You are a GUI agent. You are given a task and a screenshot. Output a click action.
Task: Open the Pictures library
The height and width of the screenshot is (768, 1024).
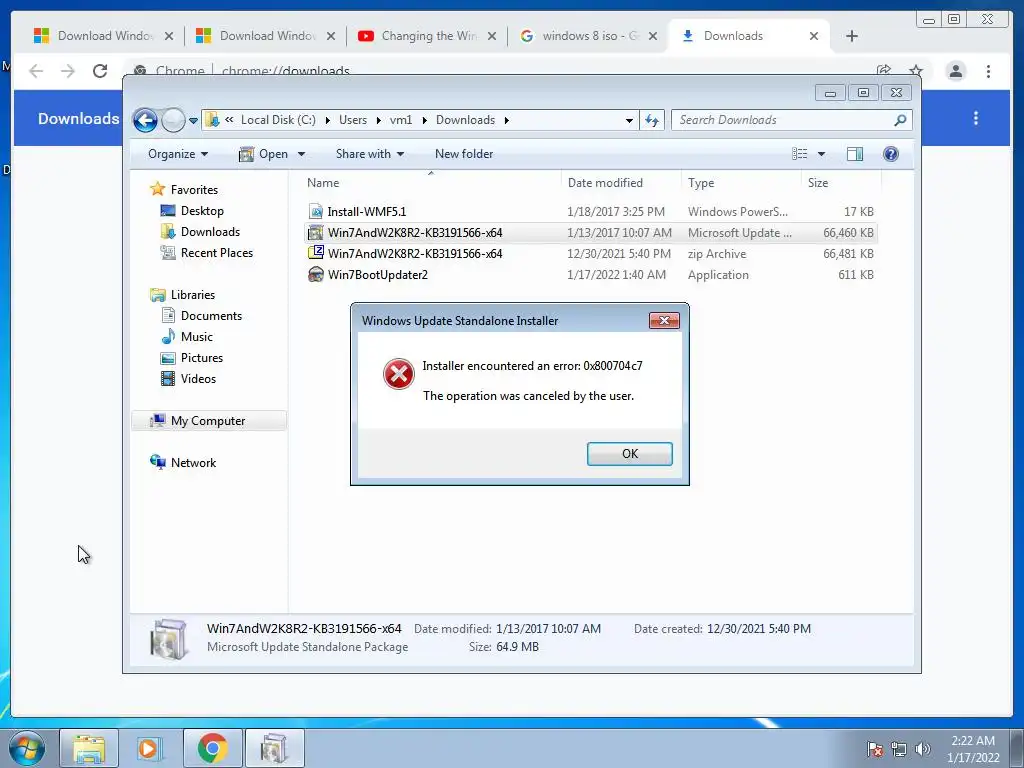click(202, 357)
